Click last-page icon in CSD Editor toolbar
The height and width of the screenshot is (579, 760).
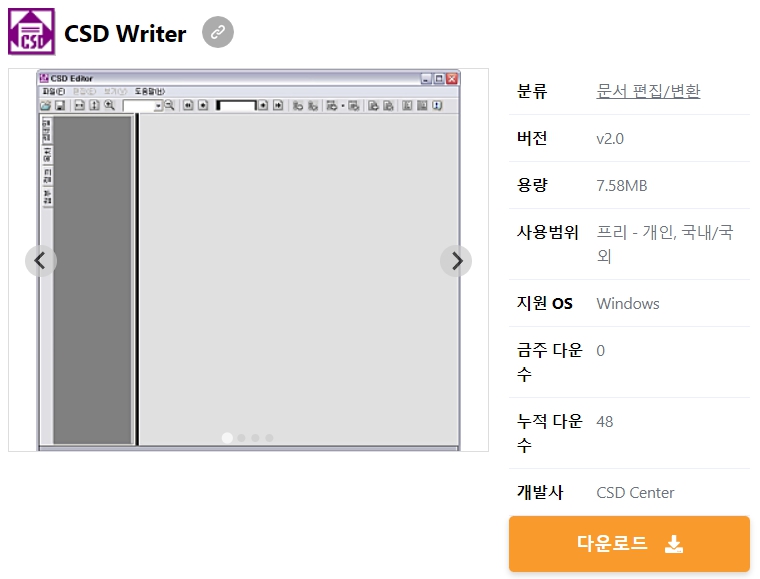278,105
